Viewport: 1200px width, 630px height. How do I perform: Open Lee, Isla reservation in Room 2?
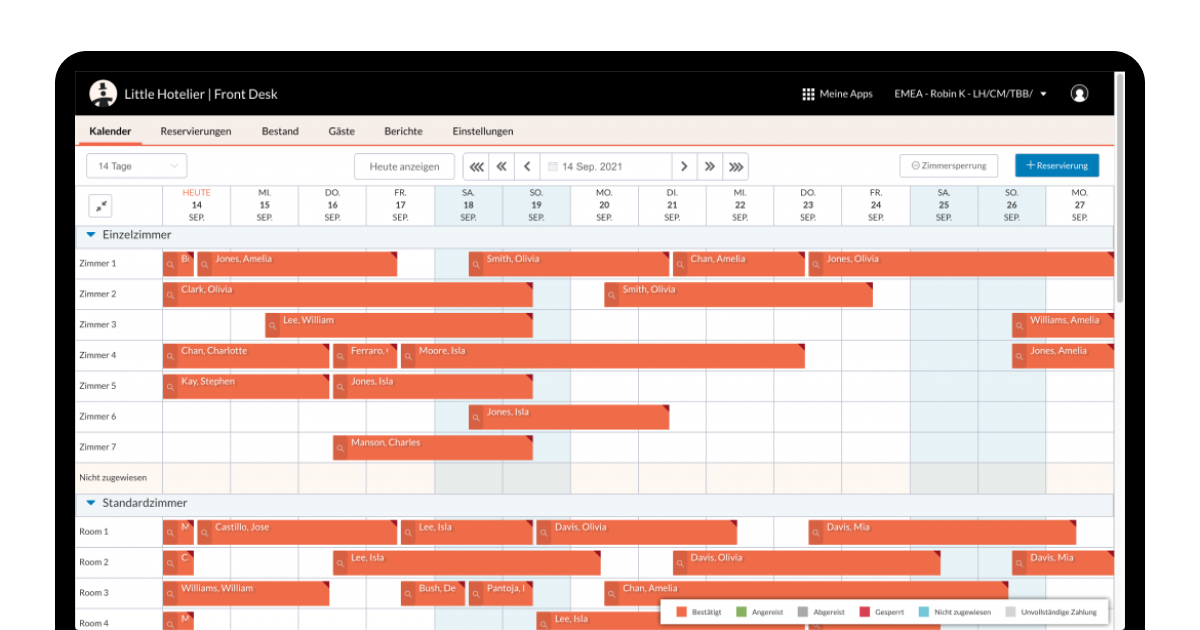(x=467, y=564)
